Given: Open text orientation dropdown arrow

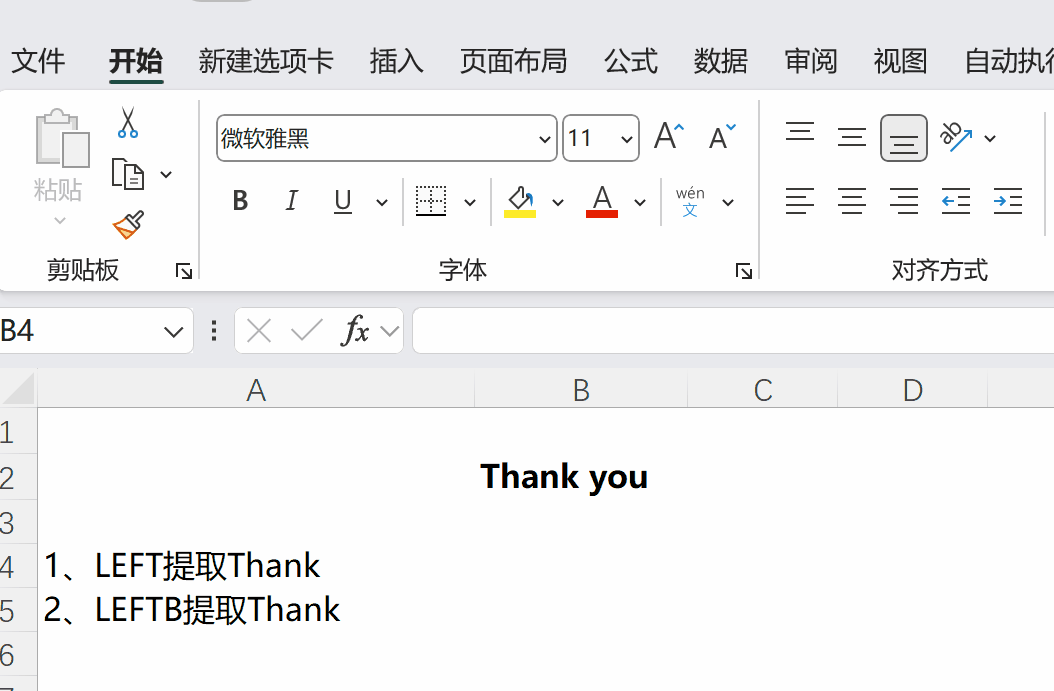Looking at the screenshot, I should 989,138.
